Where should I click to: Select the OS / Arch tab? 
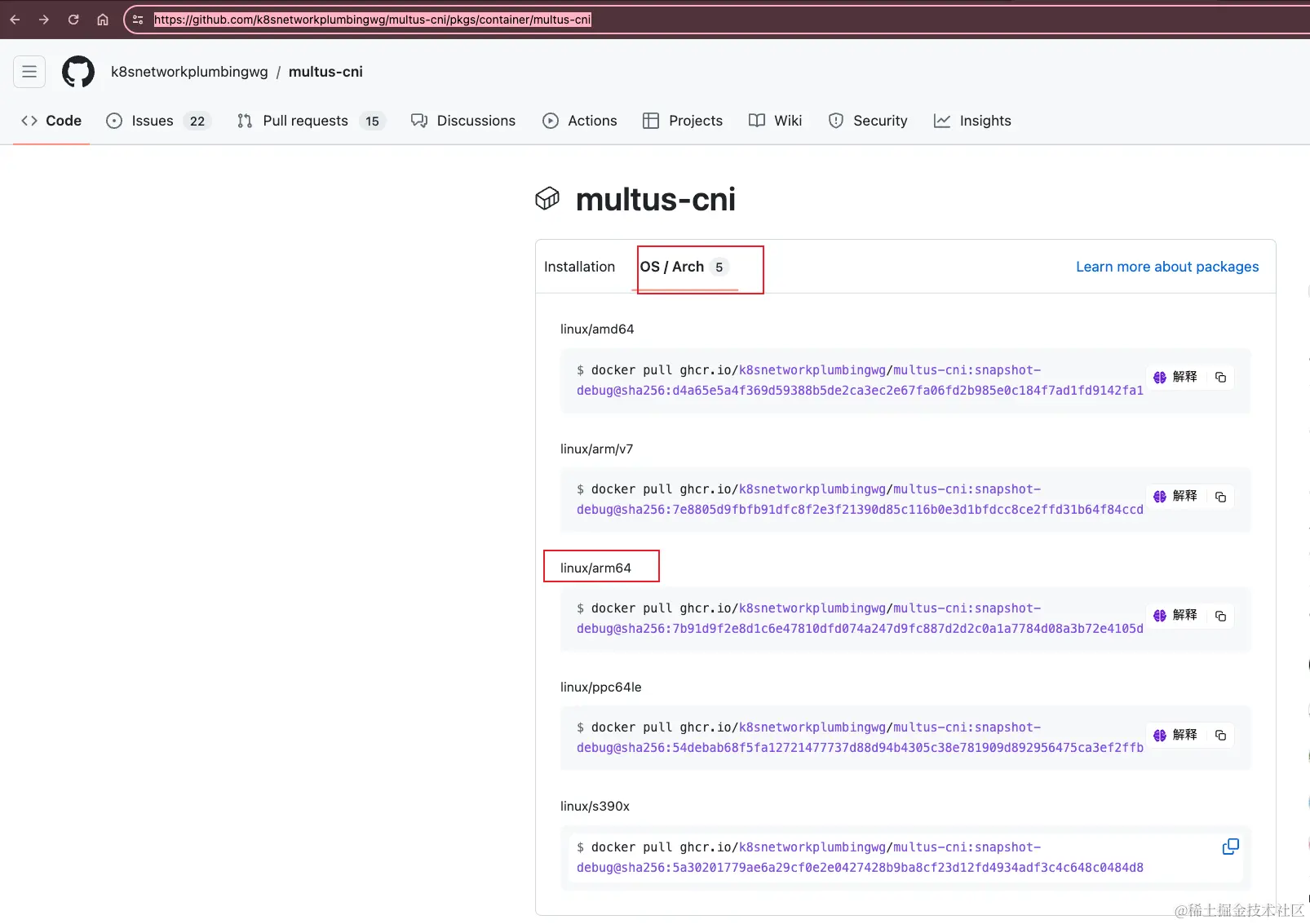pos(684,267)
